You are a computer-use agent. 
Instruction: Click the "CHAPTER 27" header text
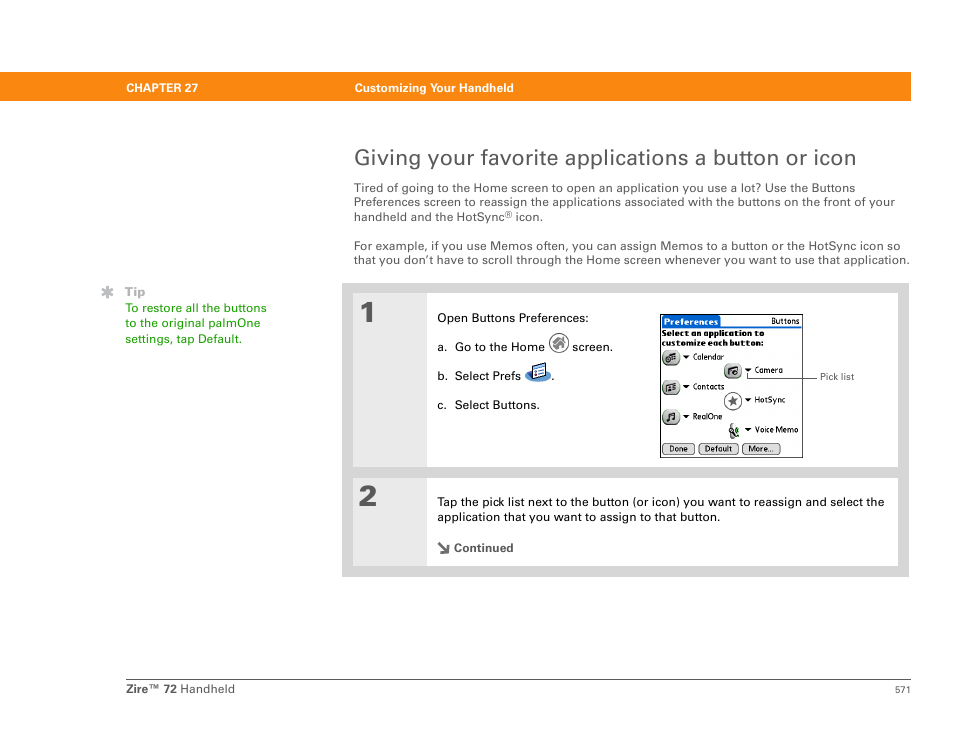coord(162,88)
